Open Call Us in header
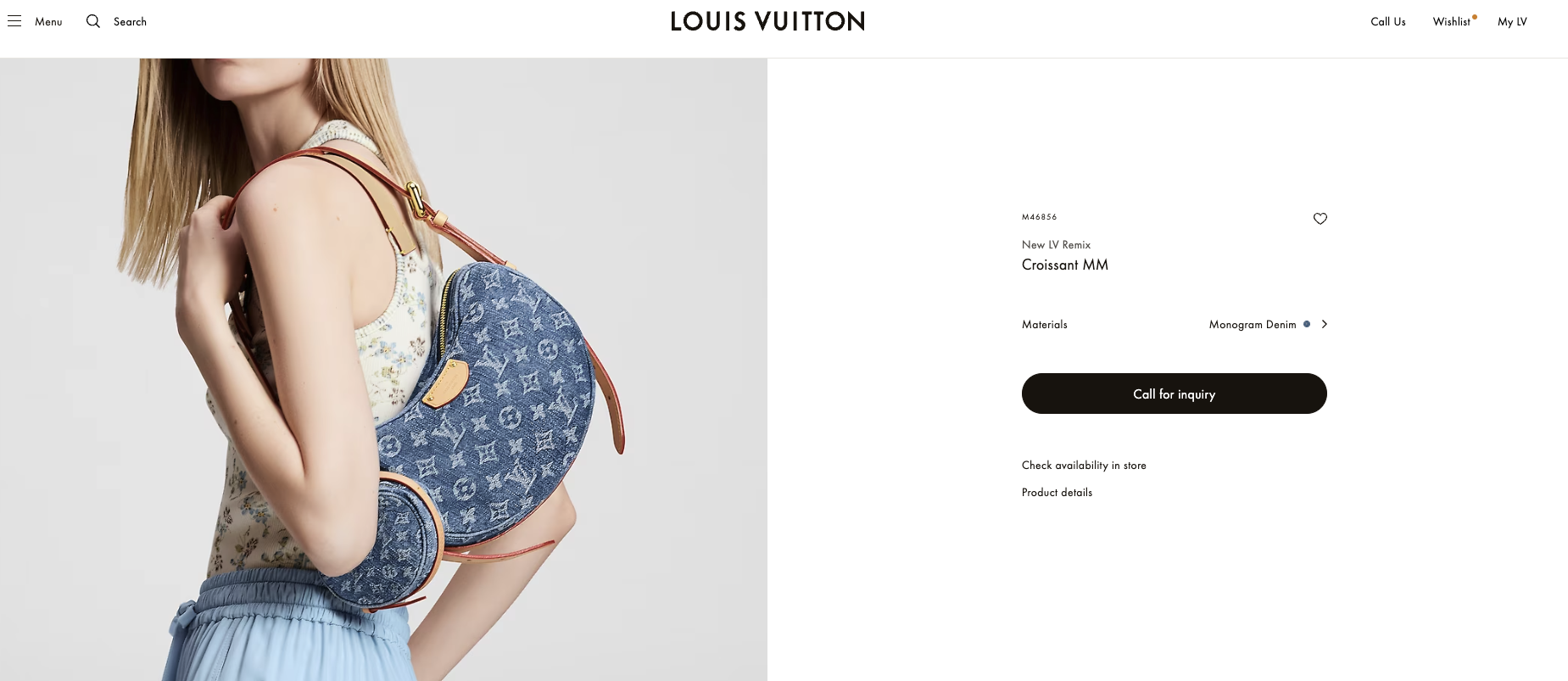1568x681 pixels. (1388, 22)
